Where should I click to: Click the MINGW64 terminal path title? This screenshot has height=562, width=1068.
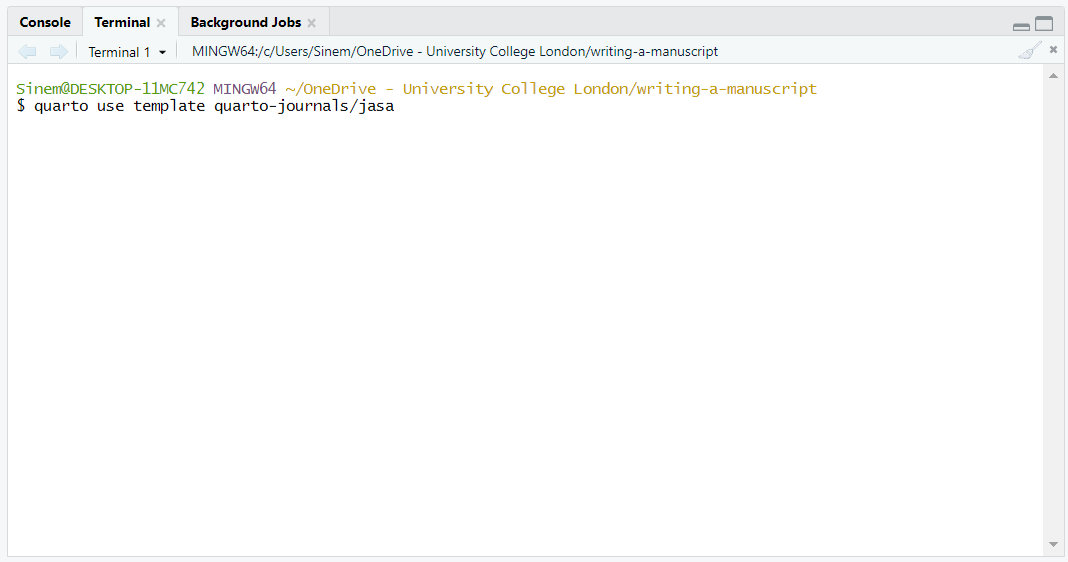(454, 51)
